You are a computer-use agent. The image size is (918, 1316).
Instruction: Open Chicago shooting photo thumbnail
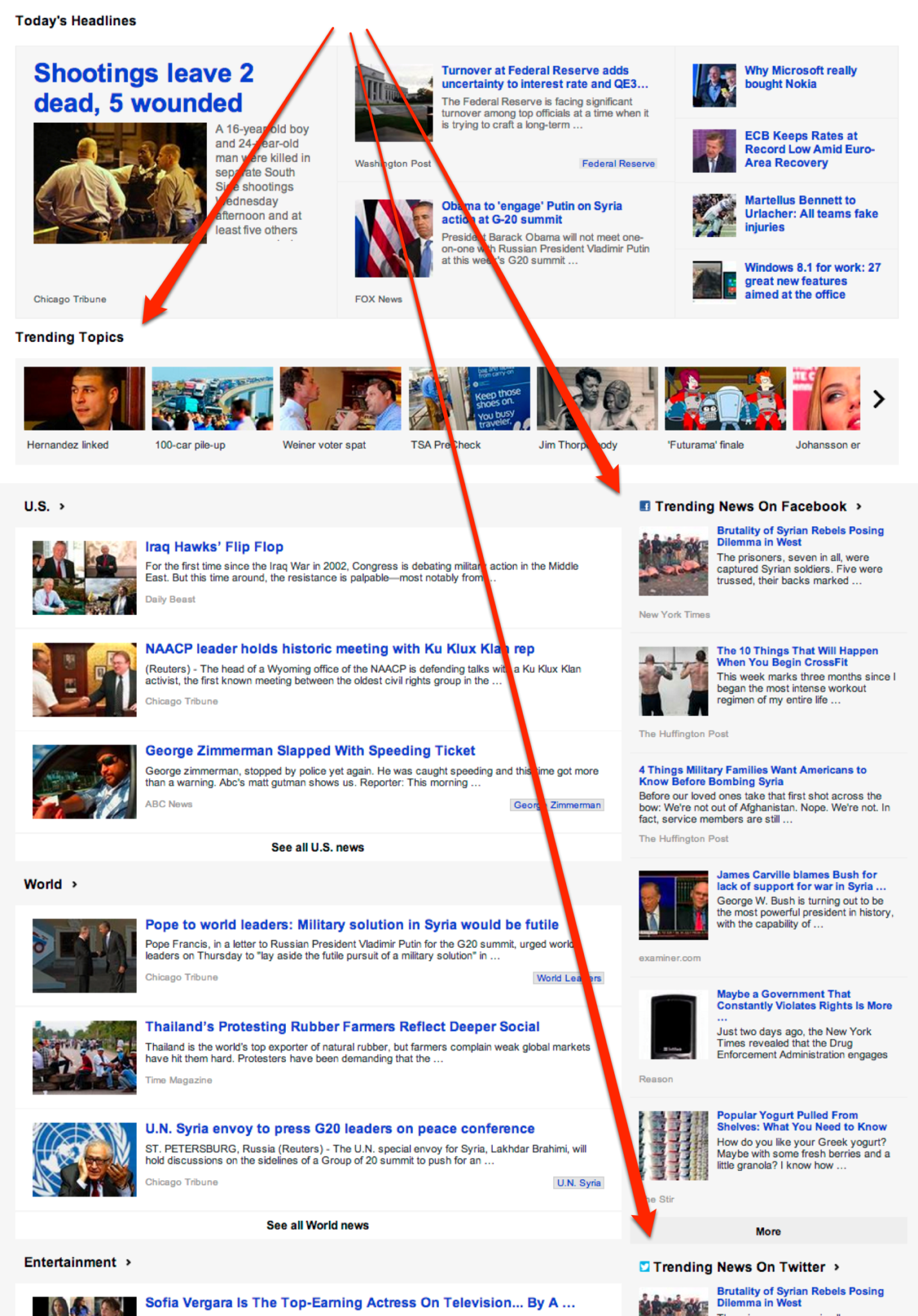120,183
